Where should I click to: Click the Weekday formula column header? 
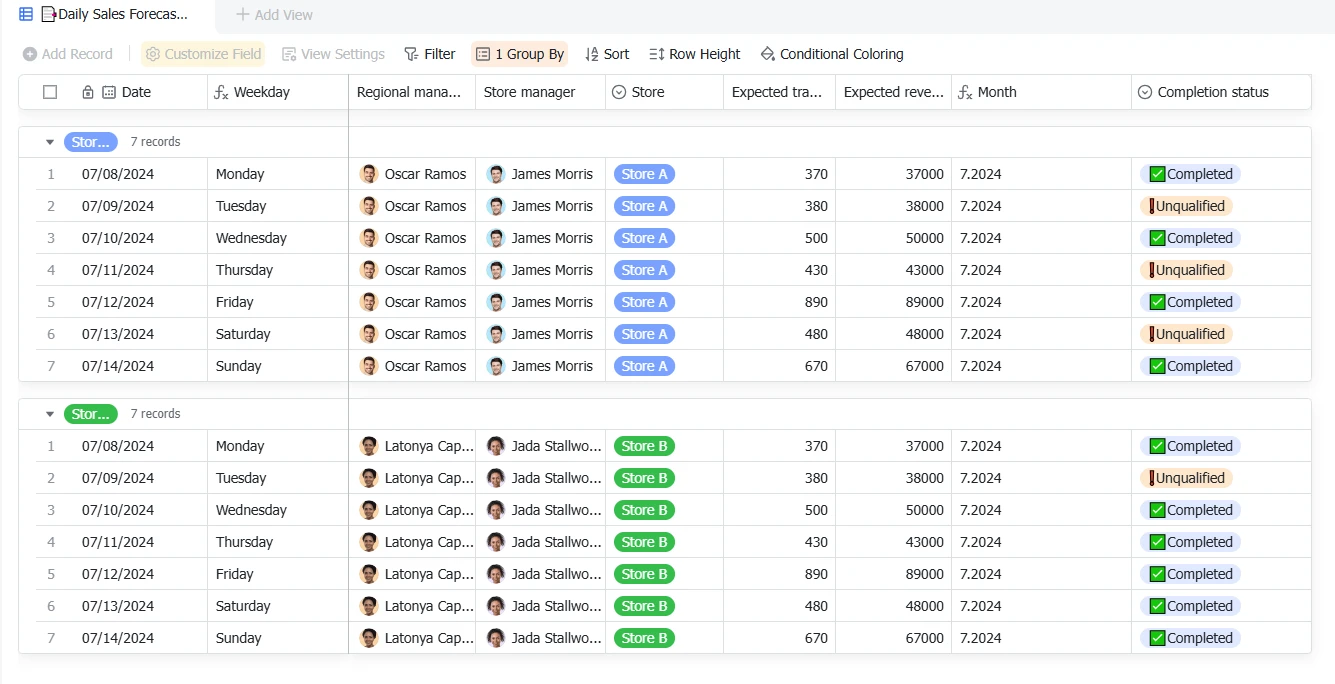278,92
